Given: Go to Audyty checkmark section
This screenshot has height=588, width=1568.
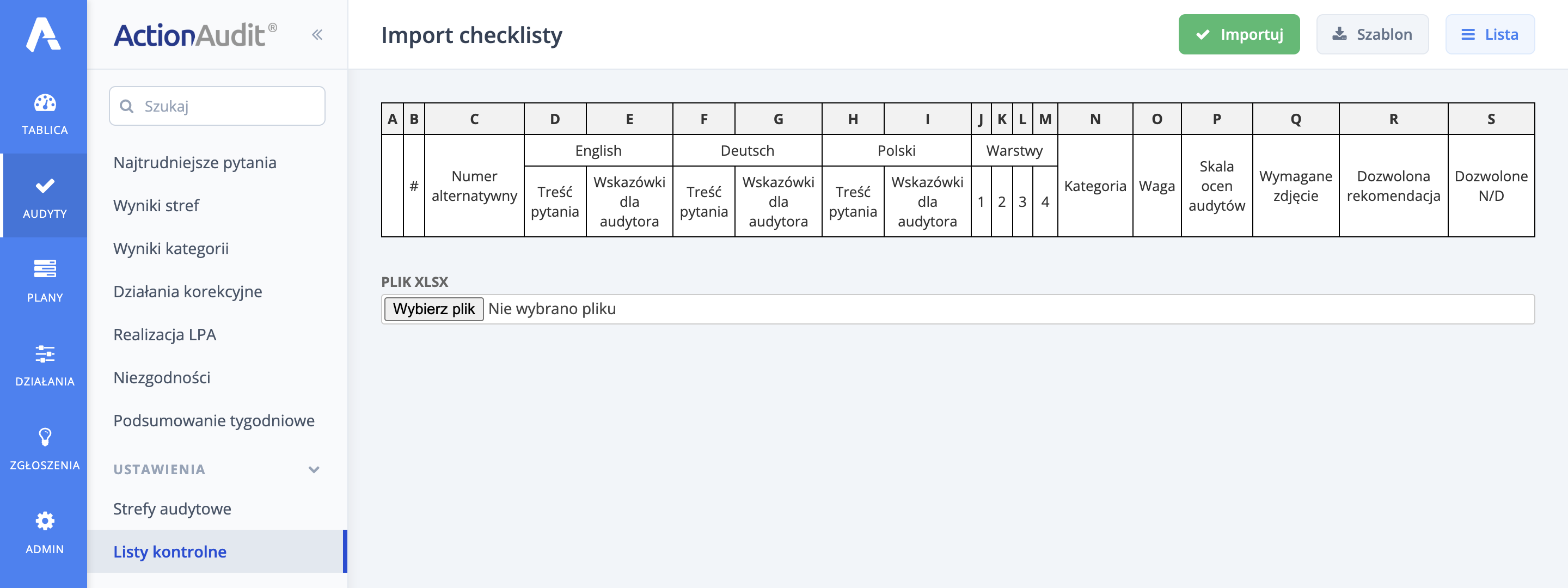Looking at the screenshot, I should [x=45, y=186].
